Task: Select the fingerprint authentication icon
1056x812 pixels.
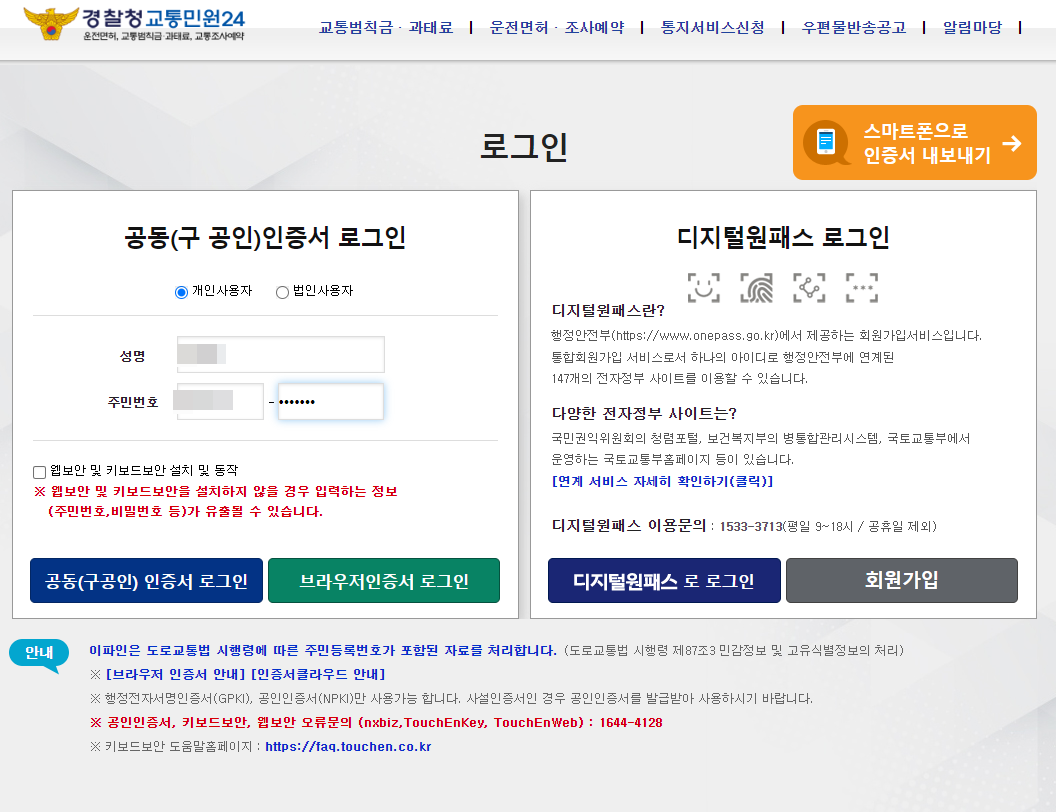Action: (756, 287)
